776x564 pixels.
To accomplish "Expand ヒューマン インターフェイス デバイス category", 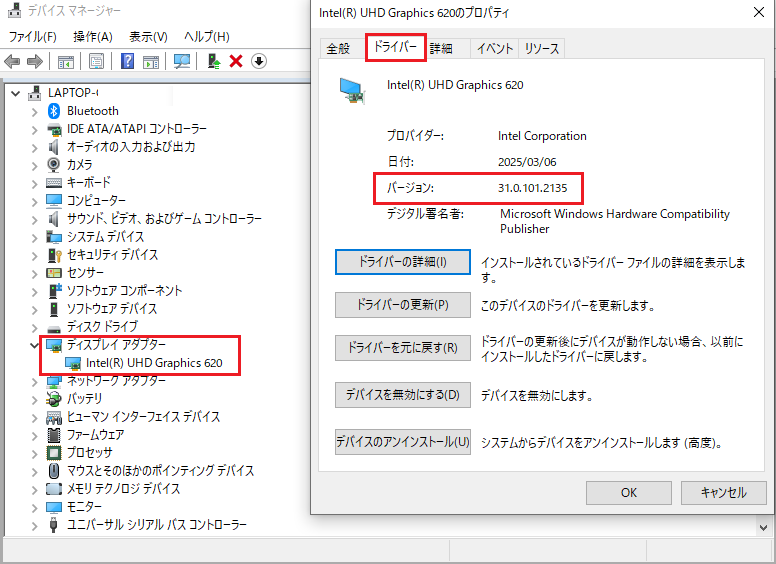I will pyautogui.click(x=34, y=418).
